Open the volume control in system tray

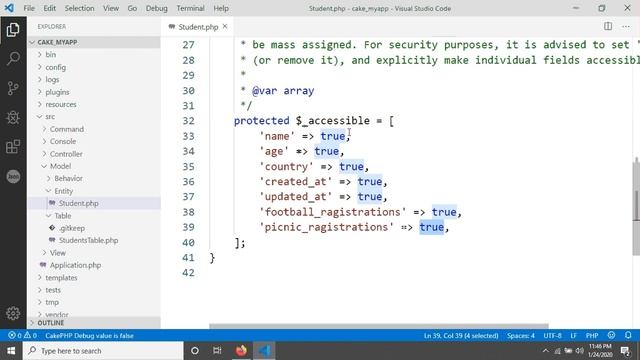pos(580,351)
